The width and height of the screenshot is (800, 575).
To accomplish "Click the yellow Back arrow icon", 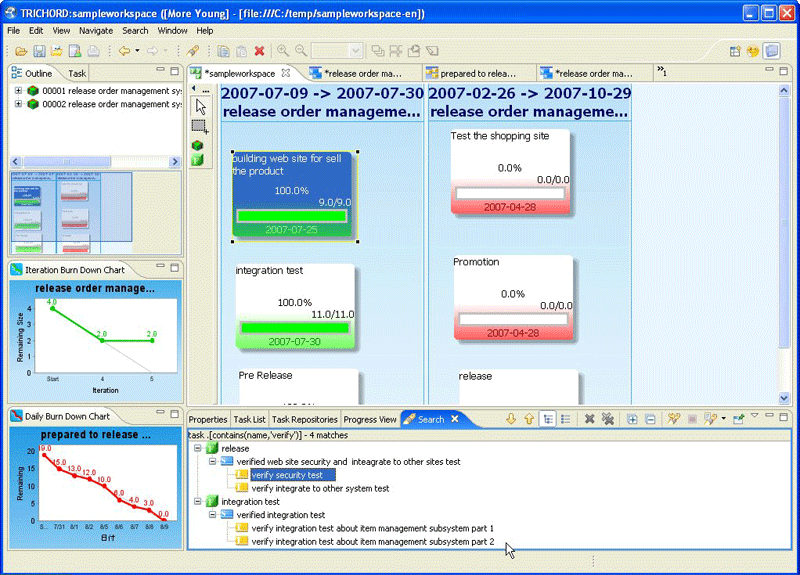I will (x=124, y=51).
